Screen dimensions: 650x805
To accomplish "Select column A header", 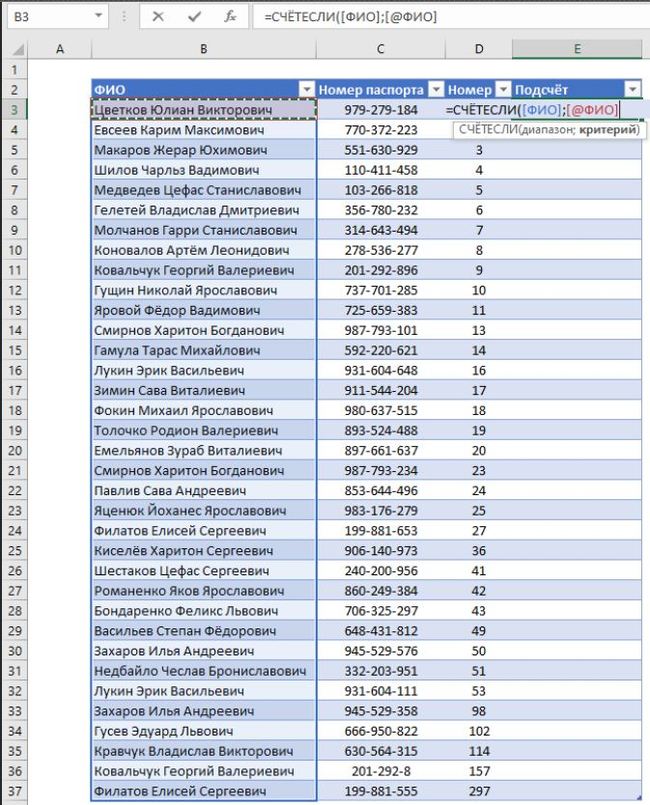I will click(x=60, y=49).
